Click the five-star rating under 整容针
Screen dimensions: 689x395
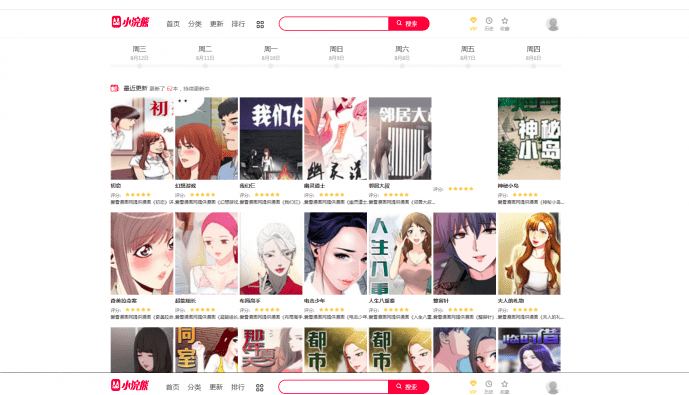[461, 310]
